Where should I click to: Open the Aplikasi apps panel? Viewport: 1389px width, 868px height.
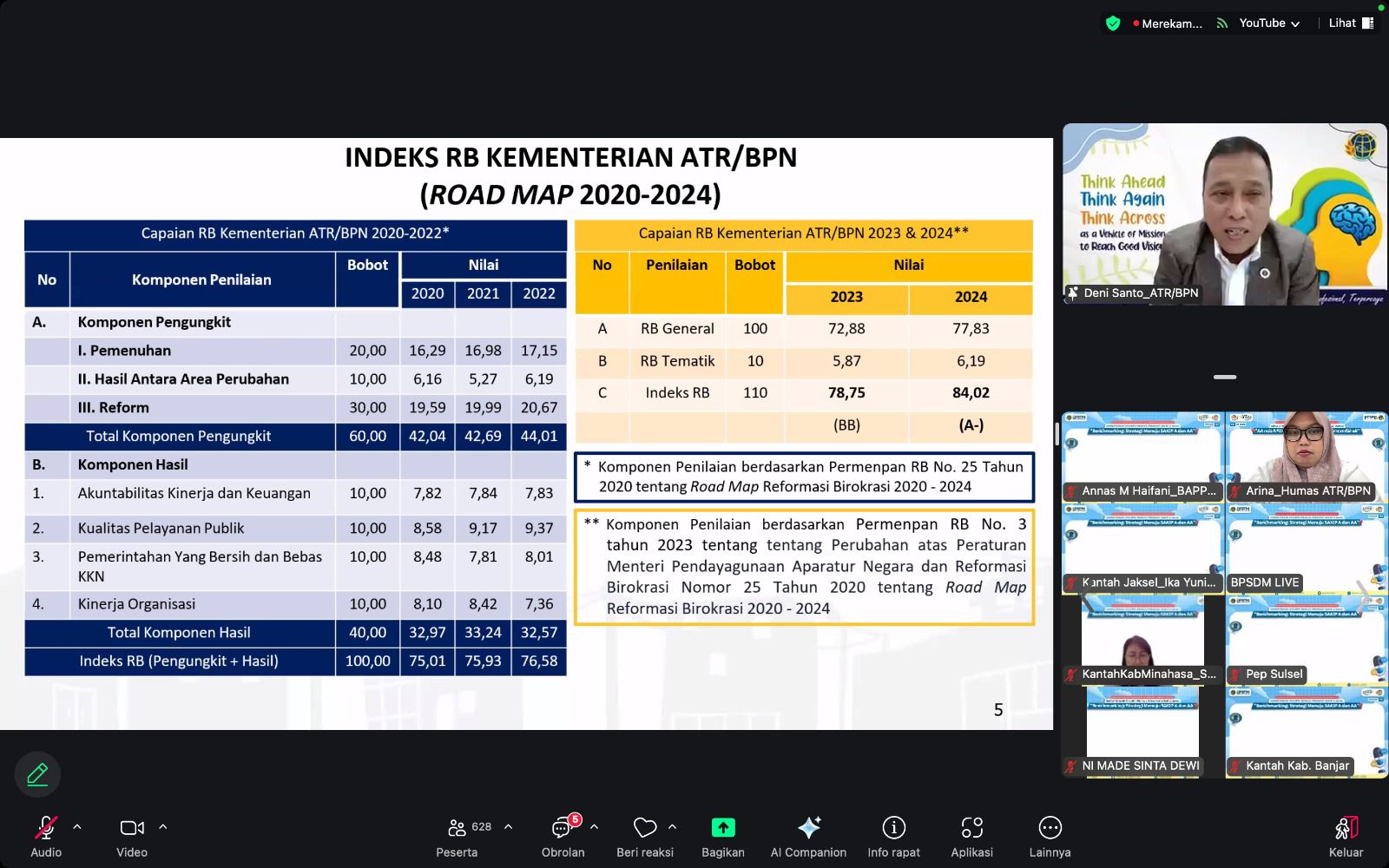coord(971,827)
